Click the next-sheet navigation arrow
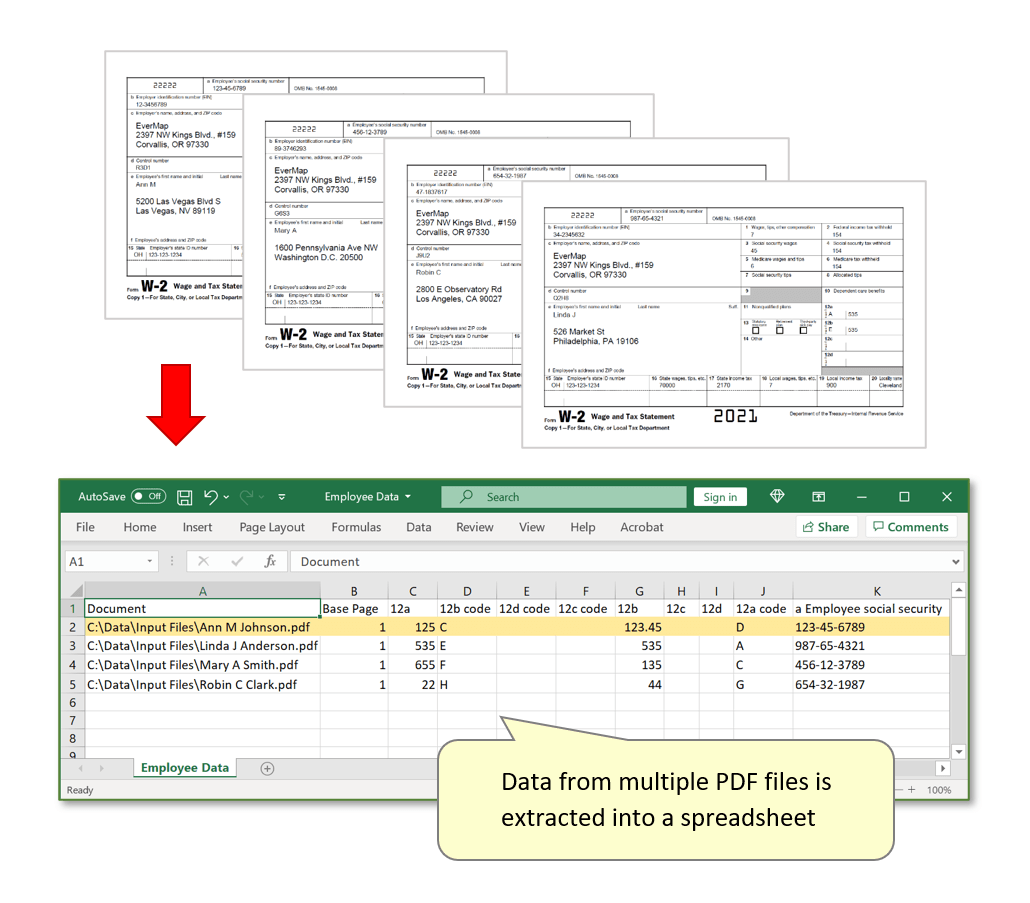This screenshot has width=1030, height=903. [x=103, y=767]
